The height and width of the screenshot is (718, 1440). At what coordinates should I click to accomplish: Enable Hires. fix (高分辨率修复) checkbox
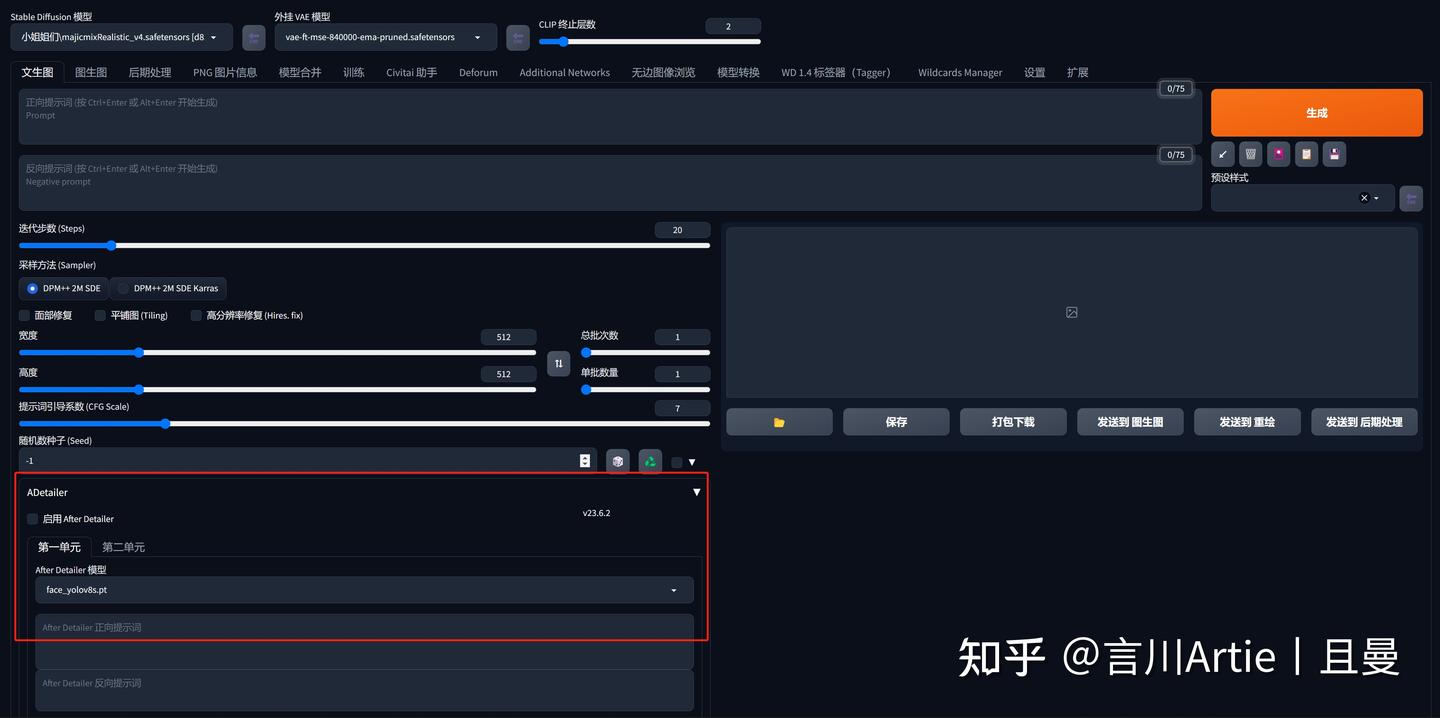pos(196,315)
